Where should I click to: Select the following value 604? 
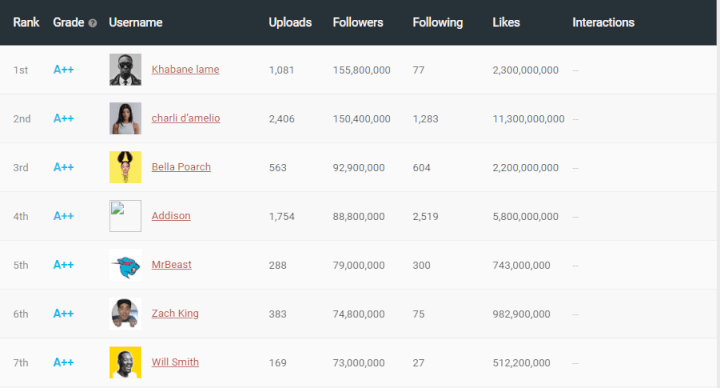[422, 168]
